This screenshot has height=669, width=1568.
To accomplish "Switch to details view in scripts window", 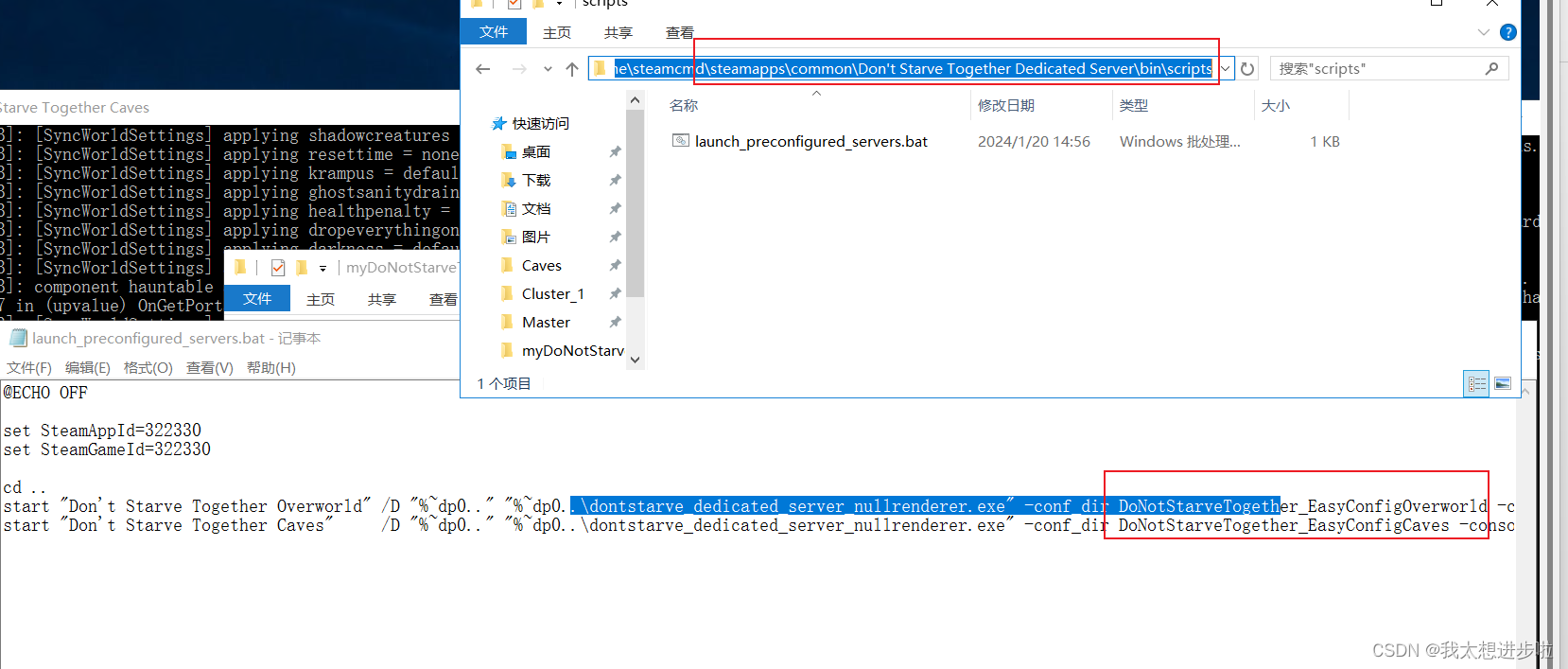I will point(1476,383).
